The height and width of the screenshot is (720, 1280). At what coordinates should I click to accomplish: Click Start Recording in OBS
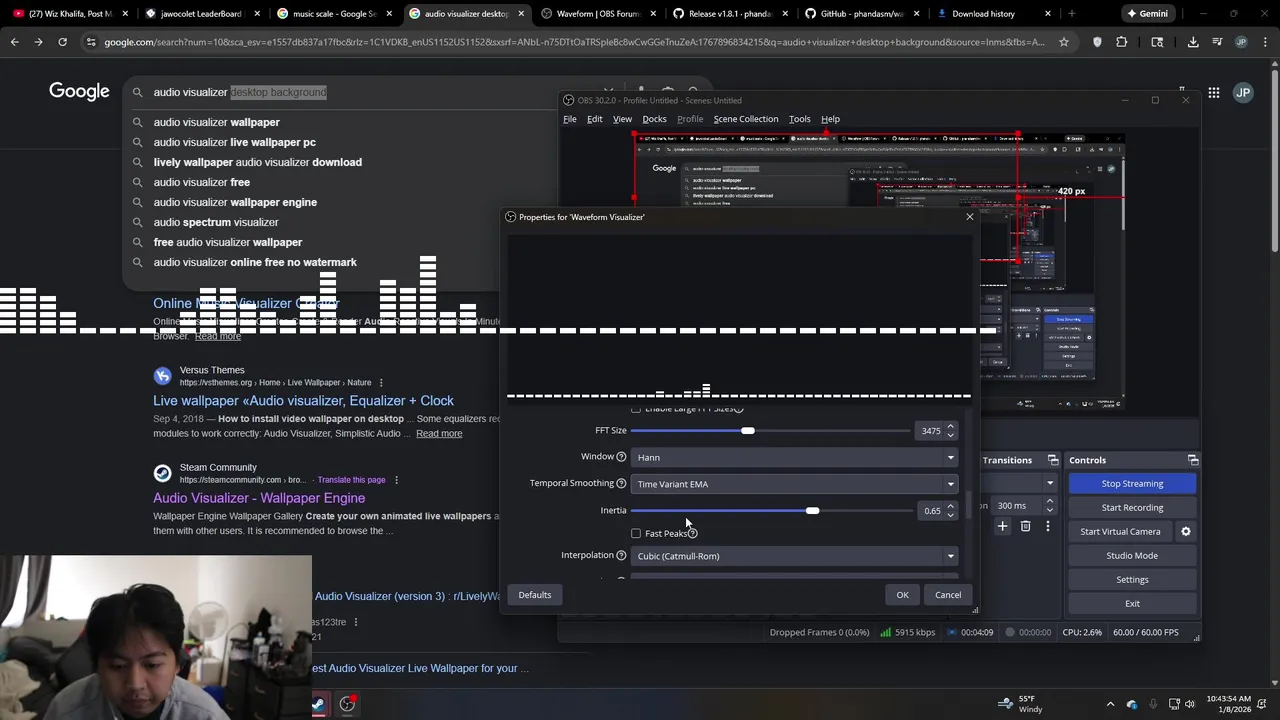[x=1132, y=507]
